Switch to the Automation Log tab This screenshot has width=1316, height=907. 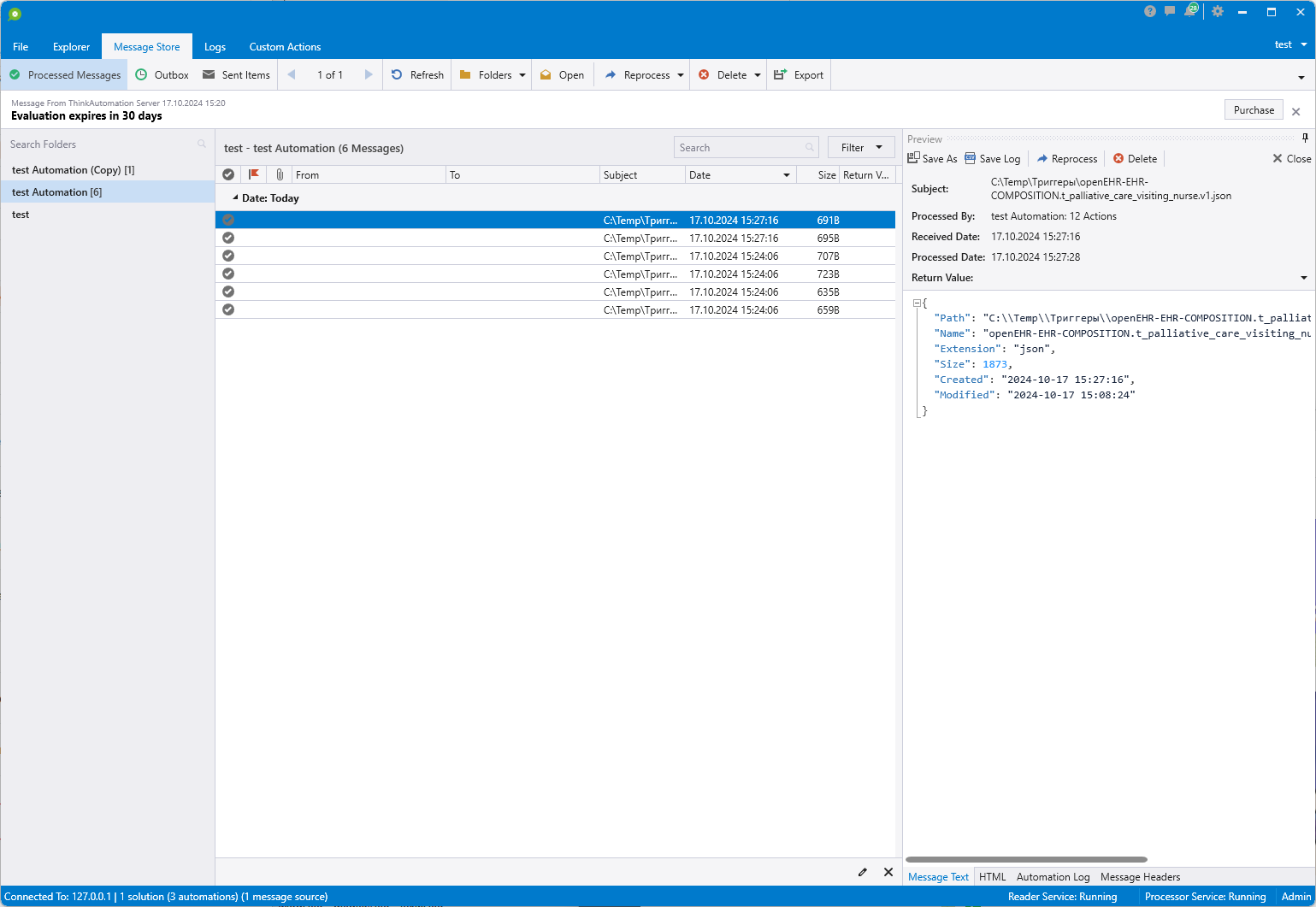click(x=1053, y=877)
